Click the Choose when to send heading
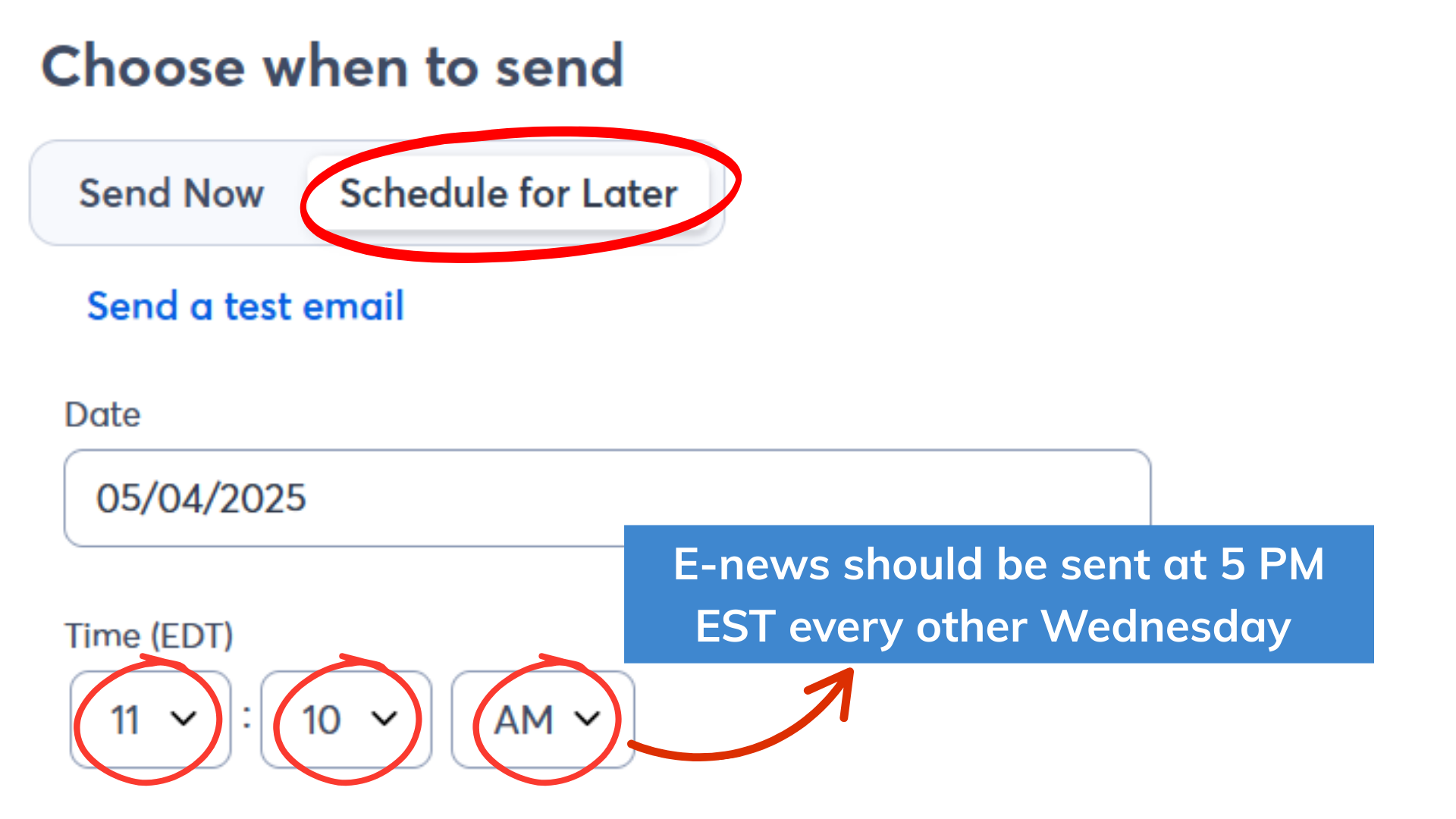Image resolution: width=1456 pixels, height=819 pixels. (x=332, y=67)
